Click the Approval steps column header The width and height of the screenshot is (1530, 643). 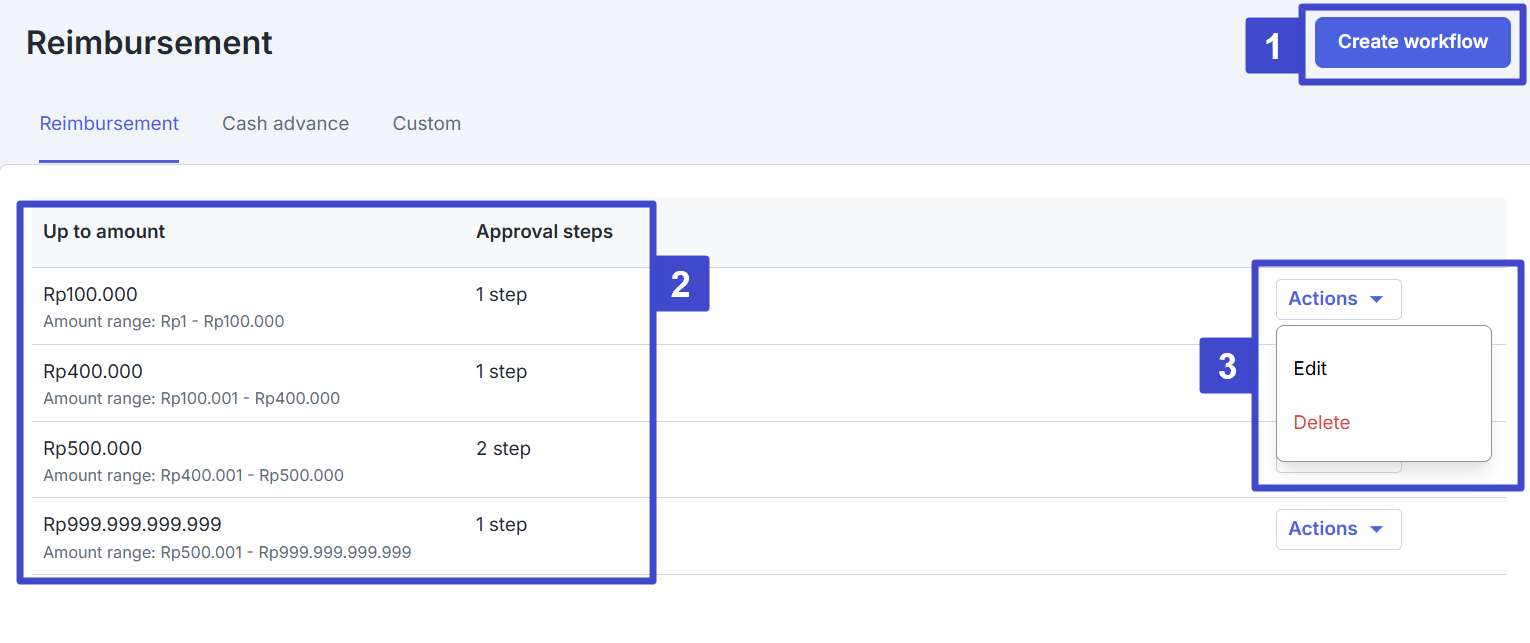coord(544,232)
